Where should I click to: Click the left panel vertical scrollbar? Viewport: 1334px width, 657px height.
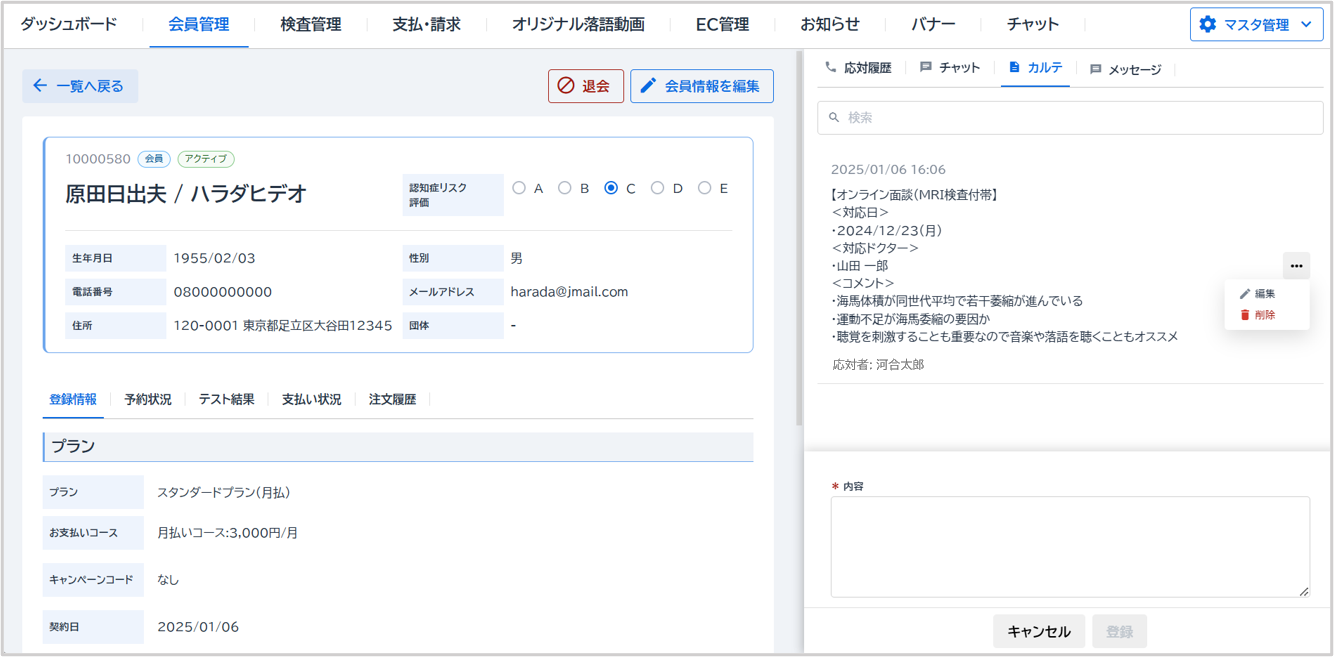click(798, 240)
